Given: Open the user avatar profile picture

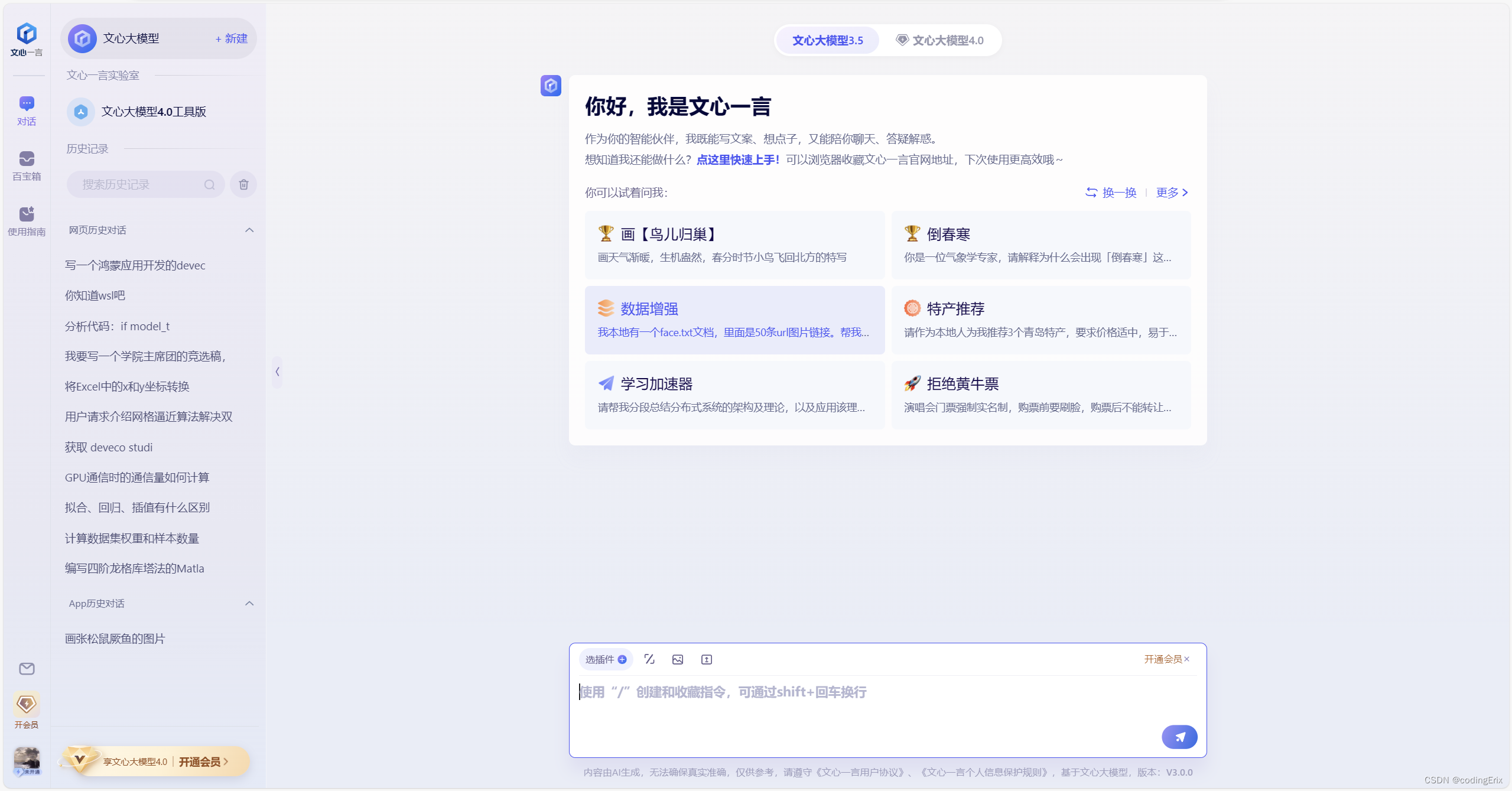Looking at the screenshot, I should tap(27, 761).
